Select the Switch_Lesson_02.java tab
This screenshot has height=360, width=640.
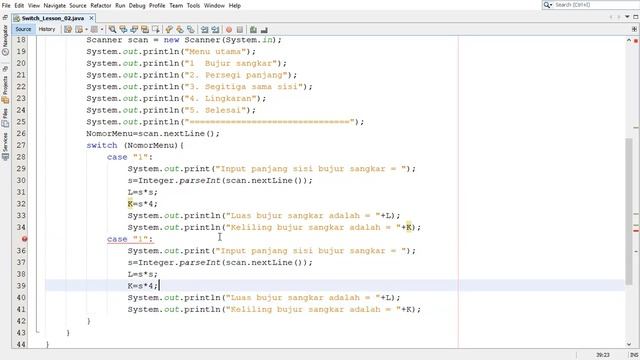(53, 18)
